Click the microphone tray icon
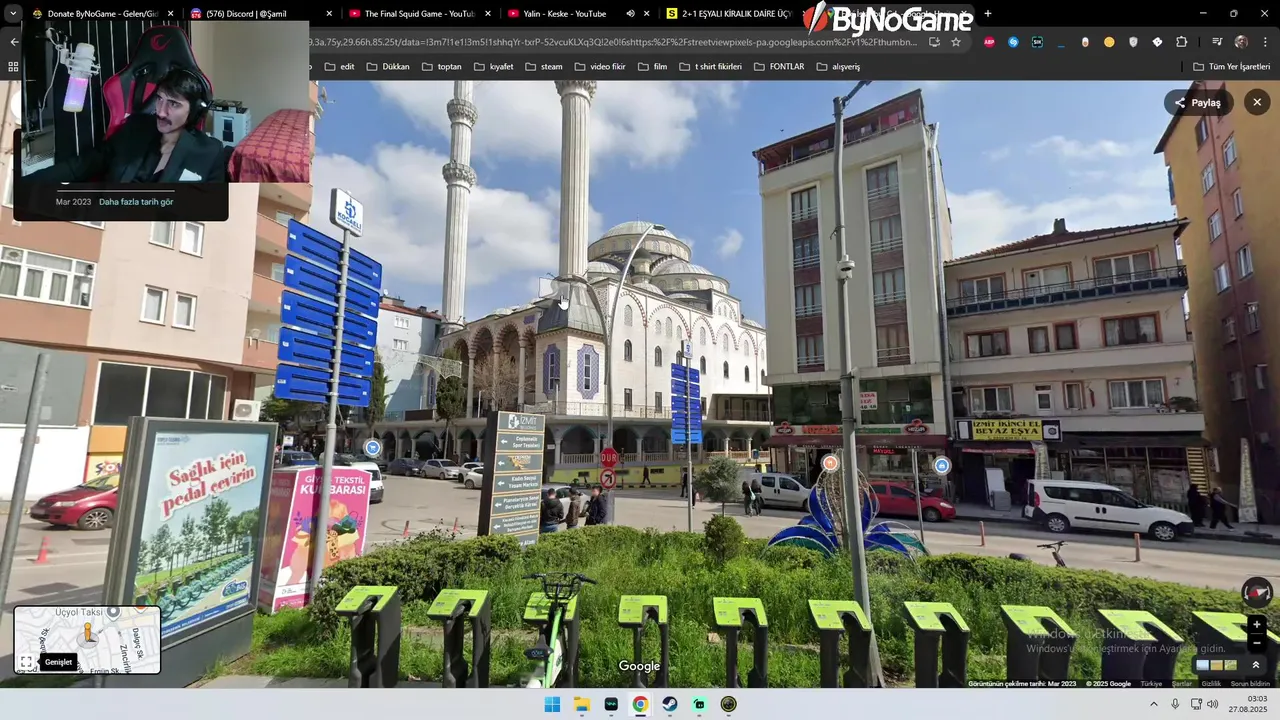This screenshot has height=720, width=1280. [x=1175, y=704]
